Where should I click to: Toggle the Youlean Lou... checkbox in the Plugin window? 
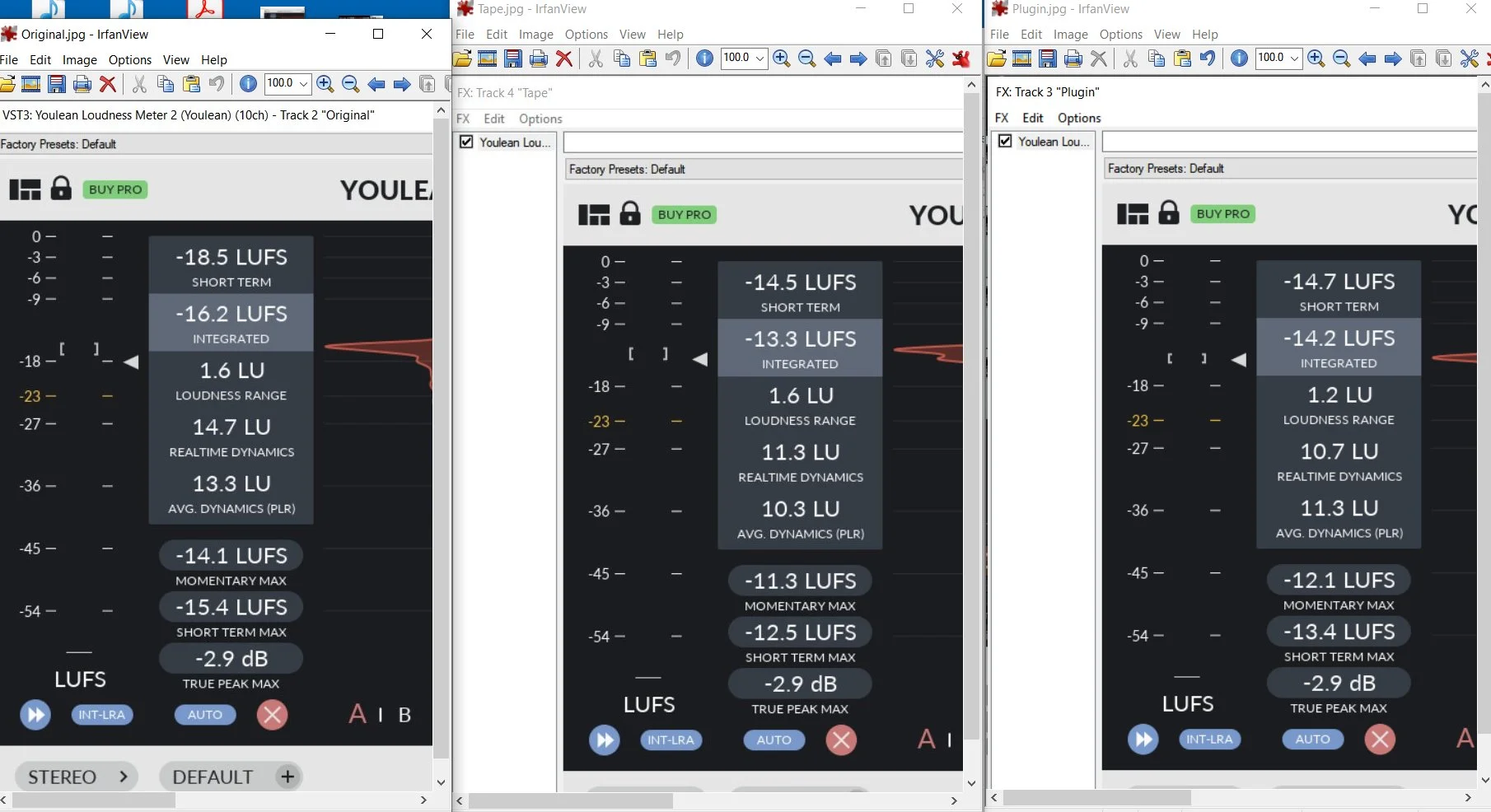[x=1005, y=141]
